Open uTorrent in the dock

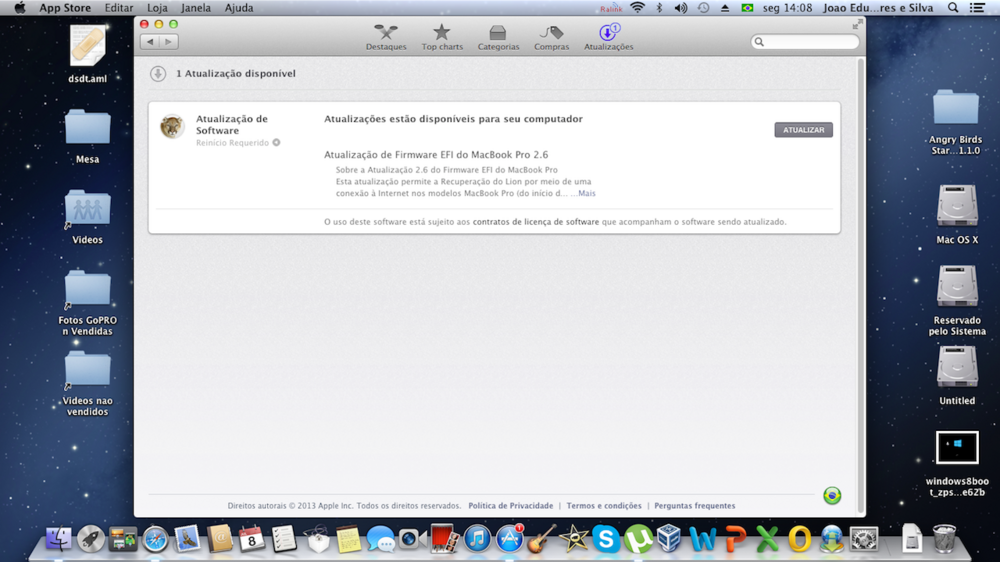638,539
